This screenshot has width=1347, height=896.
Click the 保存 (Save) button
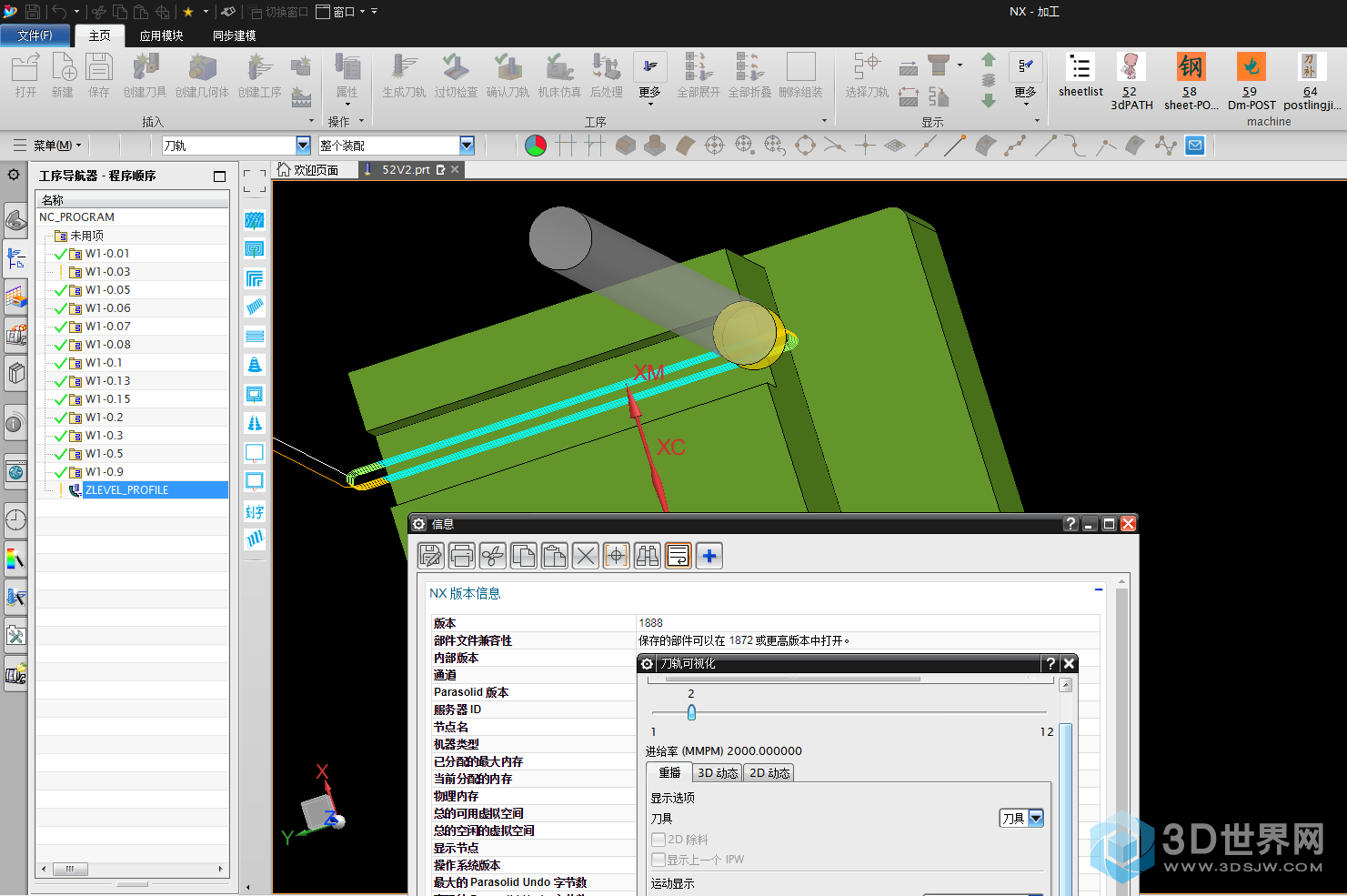point(99,75)
